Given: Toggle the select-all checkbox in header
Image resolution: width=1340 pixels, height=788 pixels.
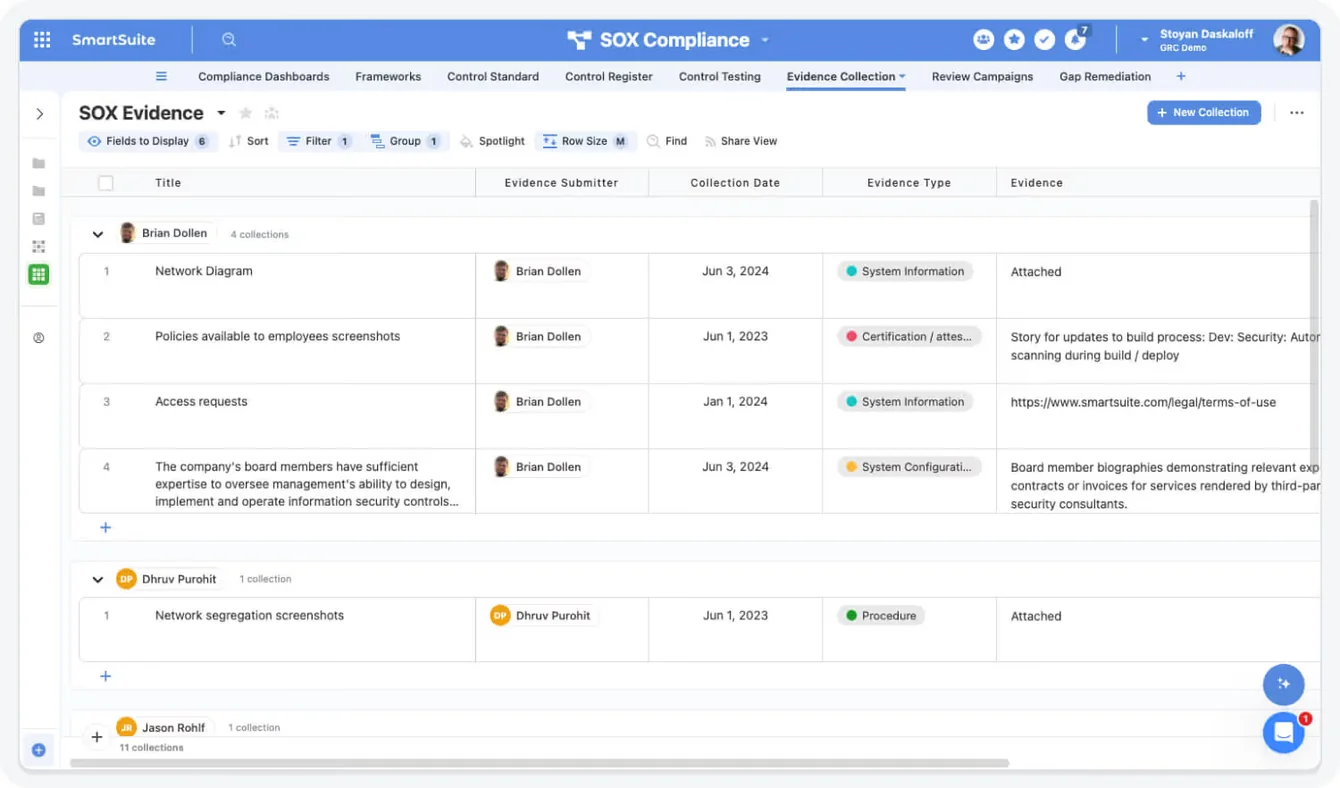Looking at the screenshot, I should click(x=106, y=183).
